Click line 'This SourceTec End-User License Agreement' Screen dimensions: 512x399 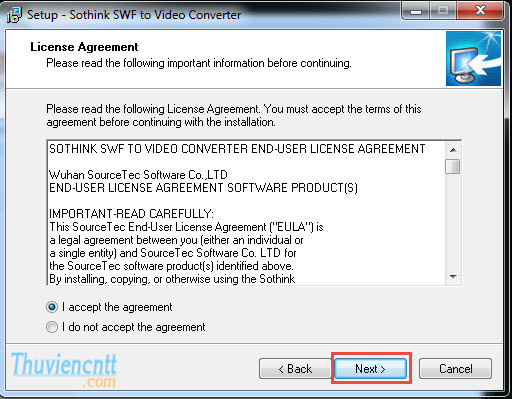(186, 227)
